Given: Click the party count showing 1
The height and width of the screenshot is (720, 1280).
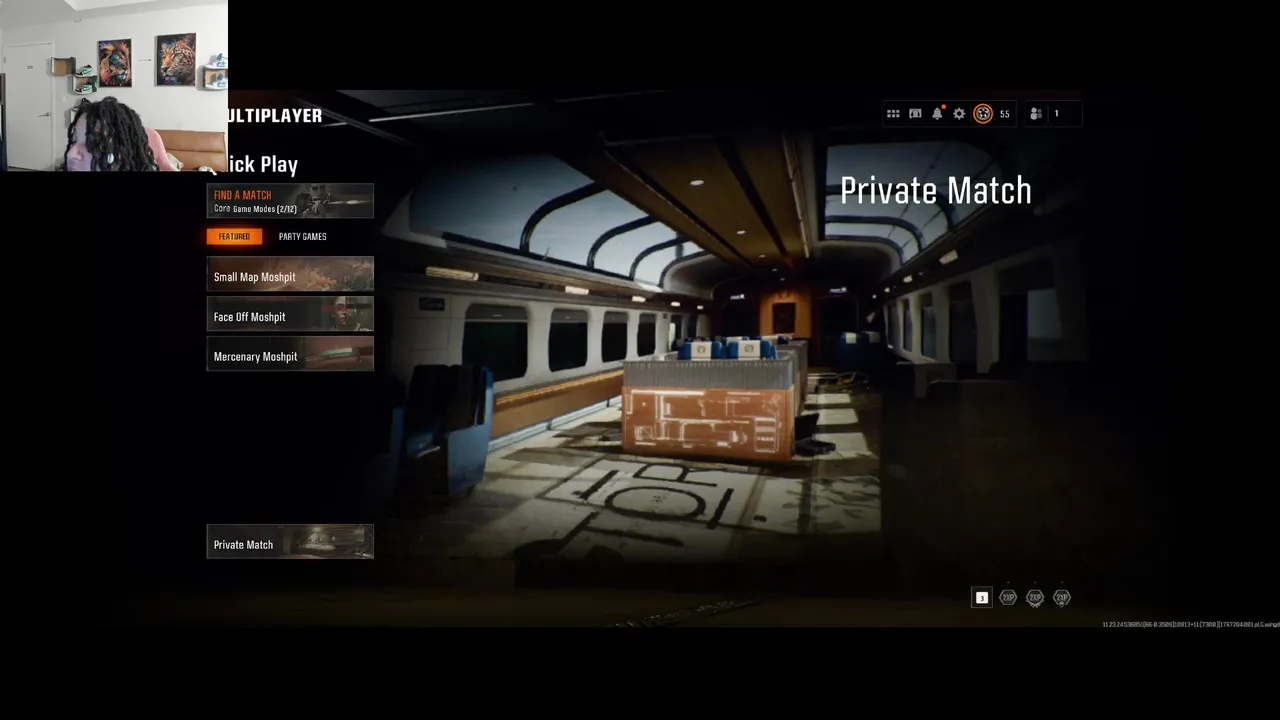Looking at the screenshot, I should click(x=1056, y=114).
